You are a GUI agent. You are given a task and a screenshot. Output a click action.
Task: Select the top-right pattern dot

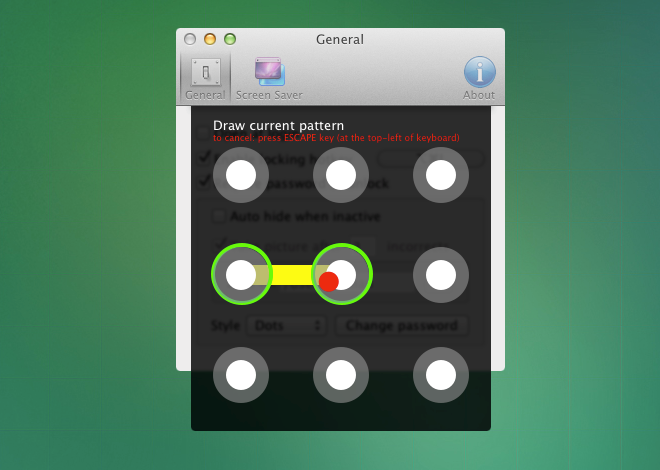tap(441, 175)
